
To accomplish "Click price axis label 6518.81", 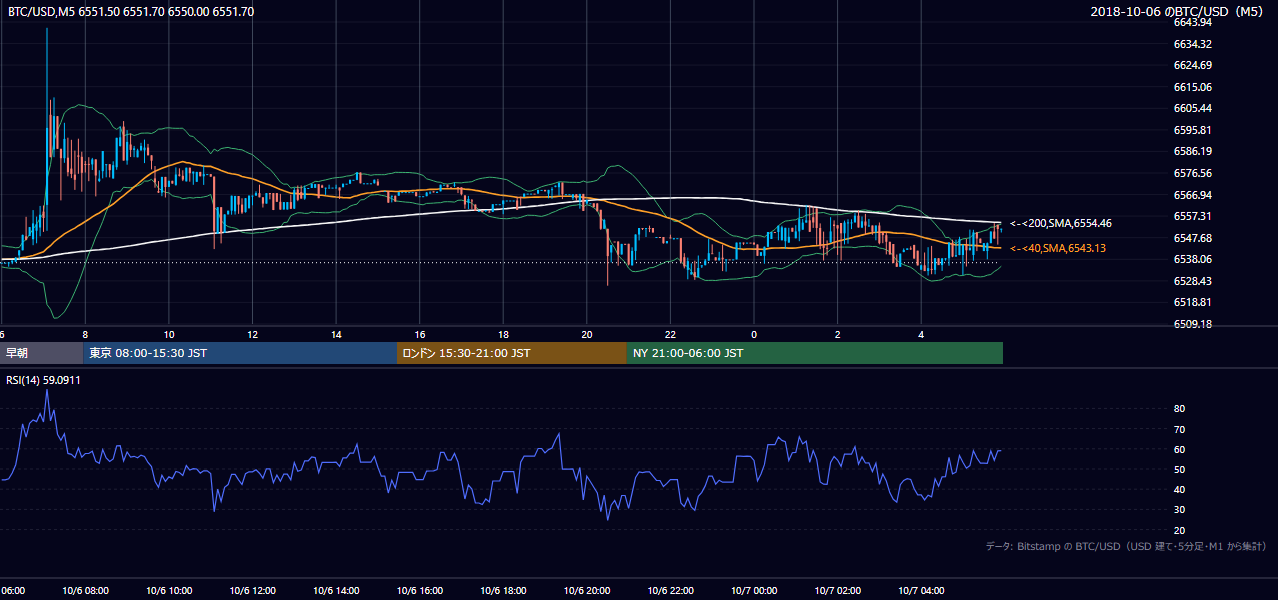I will (x=1193, y=302).
